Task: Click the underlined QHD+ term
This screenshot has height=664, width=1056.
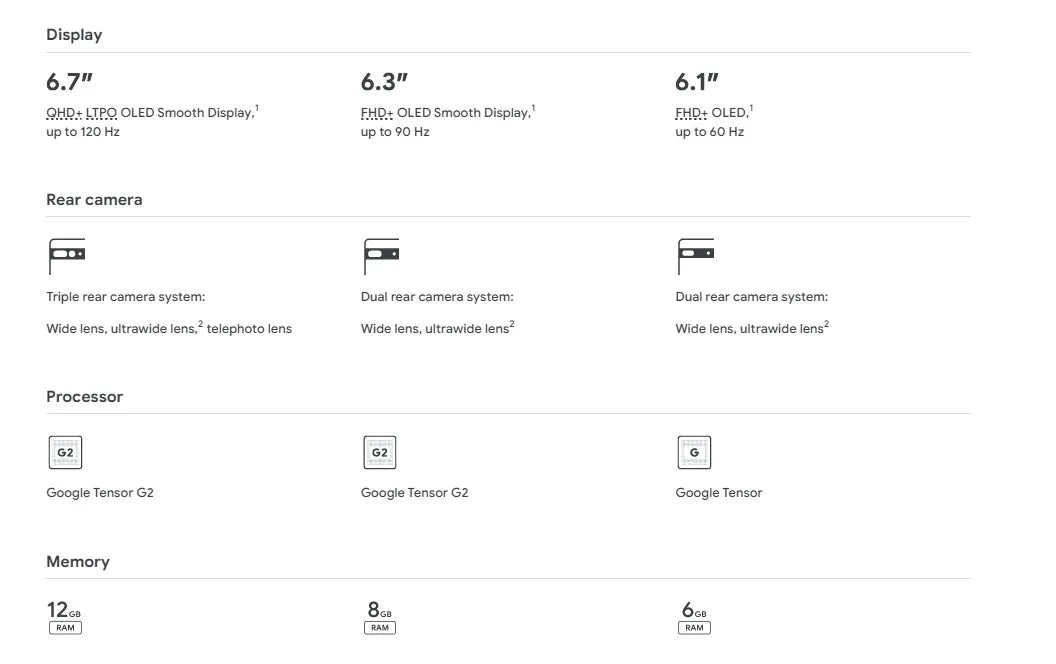Action: click(x=64, y=113)
